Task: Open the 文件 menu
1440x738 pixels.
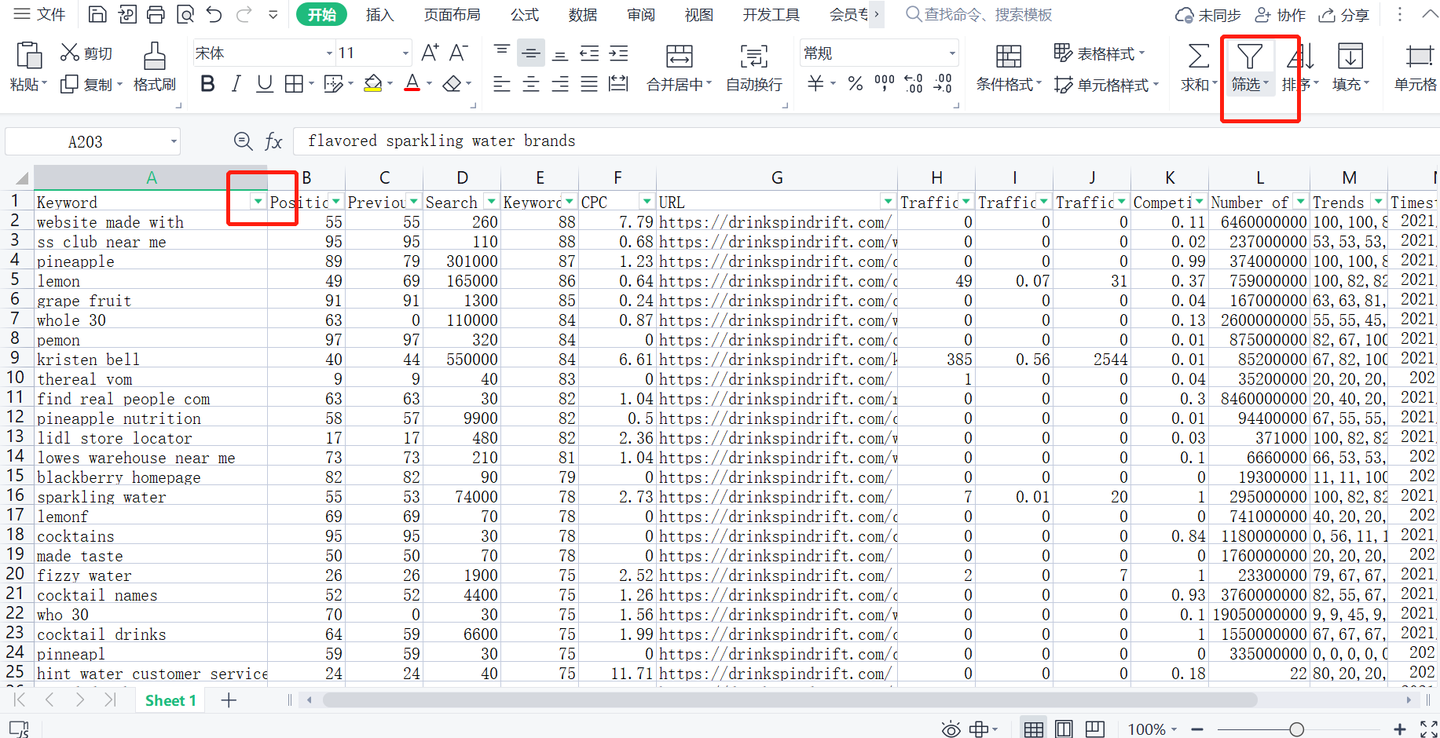Action: point(40,15)
